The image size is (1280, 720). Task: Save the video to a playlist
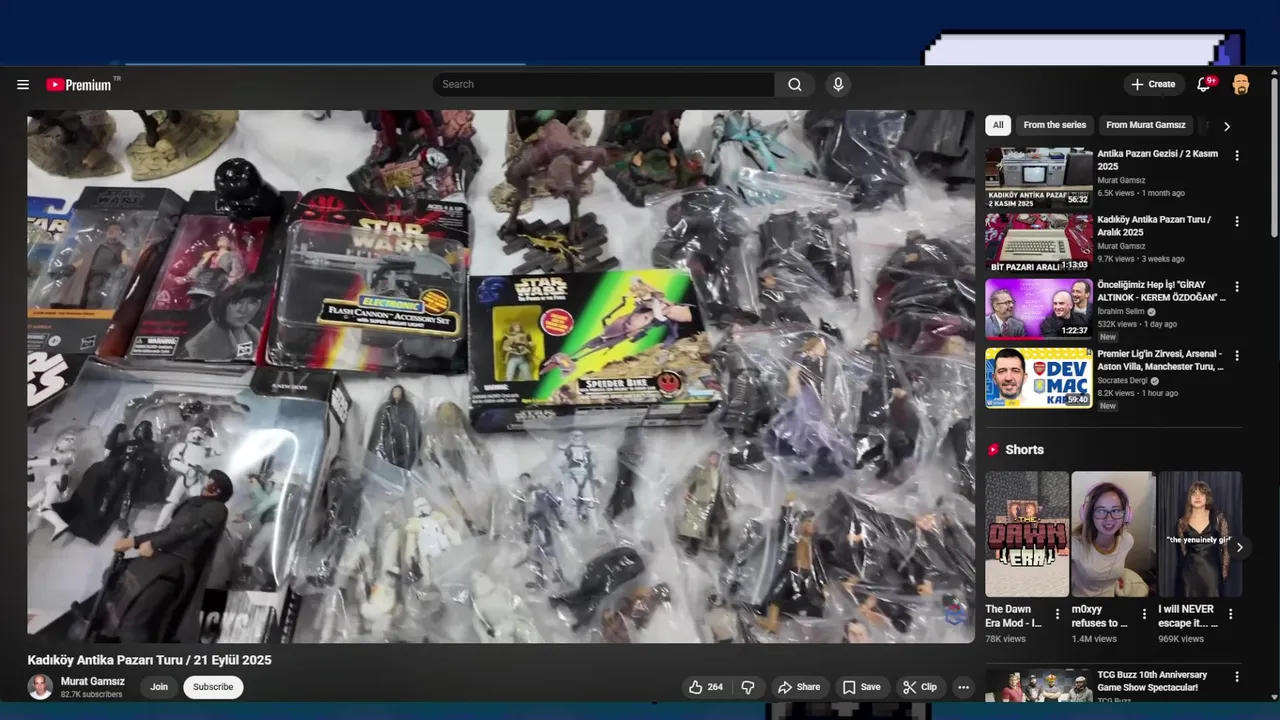861,687
